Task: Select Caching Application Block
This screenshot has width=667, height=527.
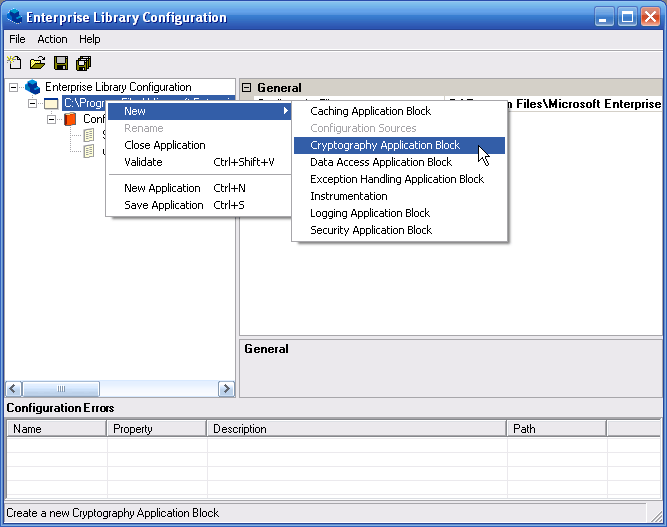Action: click(x=399, y=111)
